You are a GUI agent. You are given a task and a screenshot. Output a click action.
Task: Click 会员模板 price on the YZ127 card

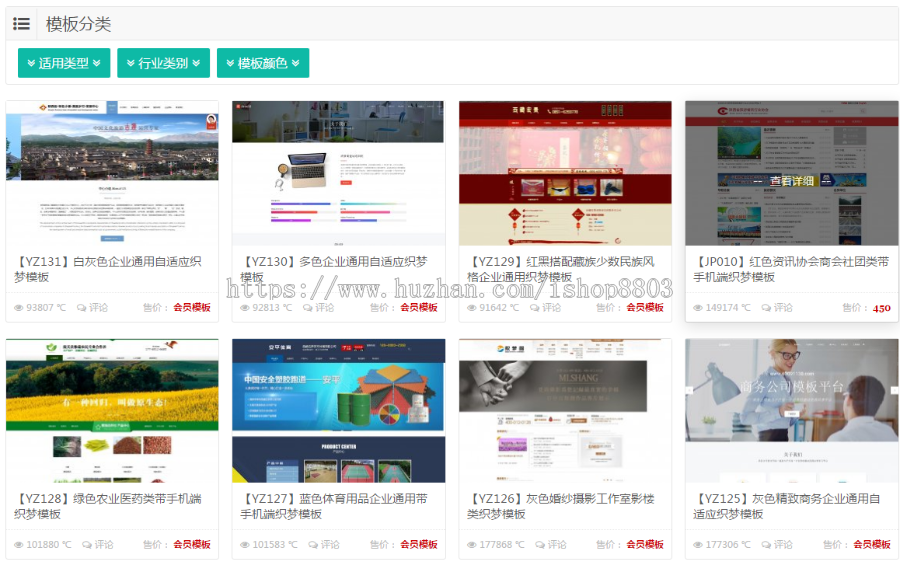[x=419, y=544]
